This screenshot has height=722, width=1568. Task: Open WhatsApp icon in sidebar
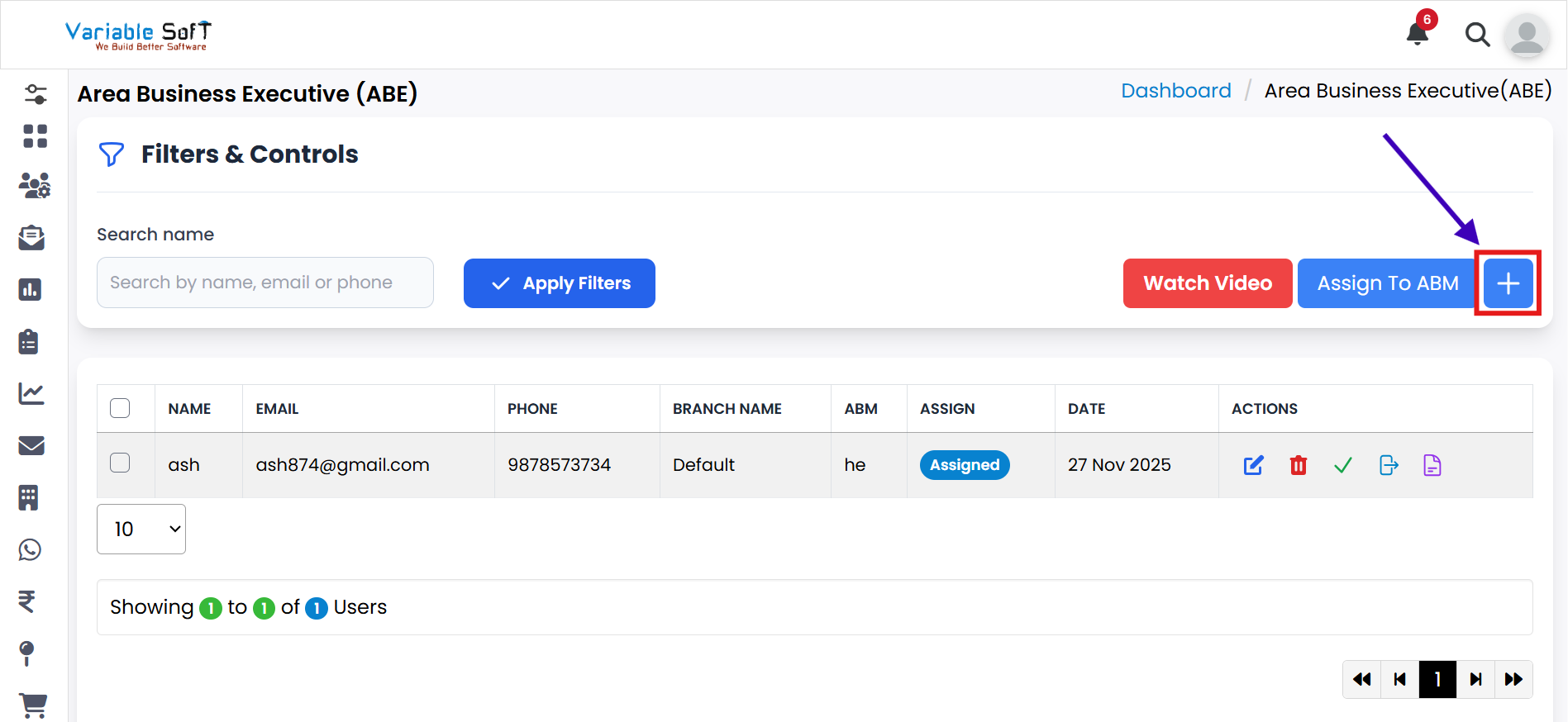point(31,549)
